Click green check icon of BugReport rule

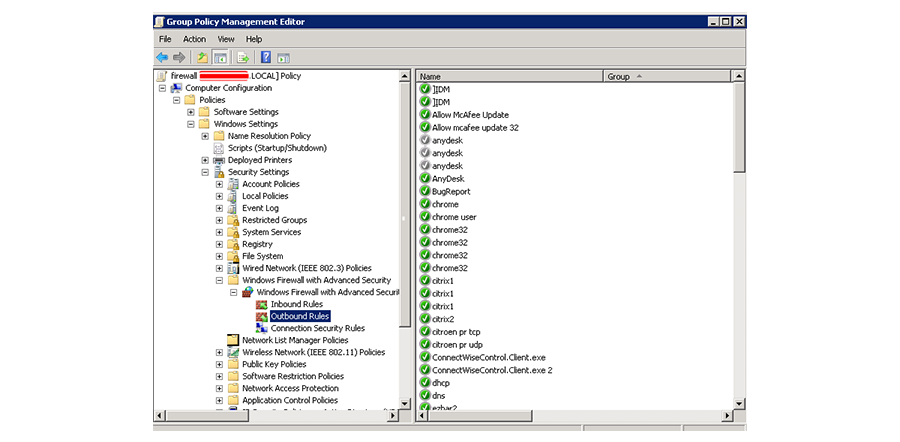coord(425,191)
